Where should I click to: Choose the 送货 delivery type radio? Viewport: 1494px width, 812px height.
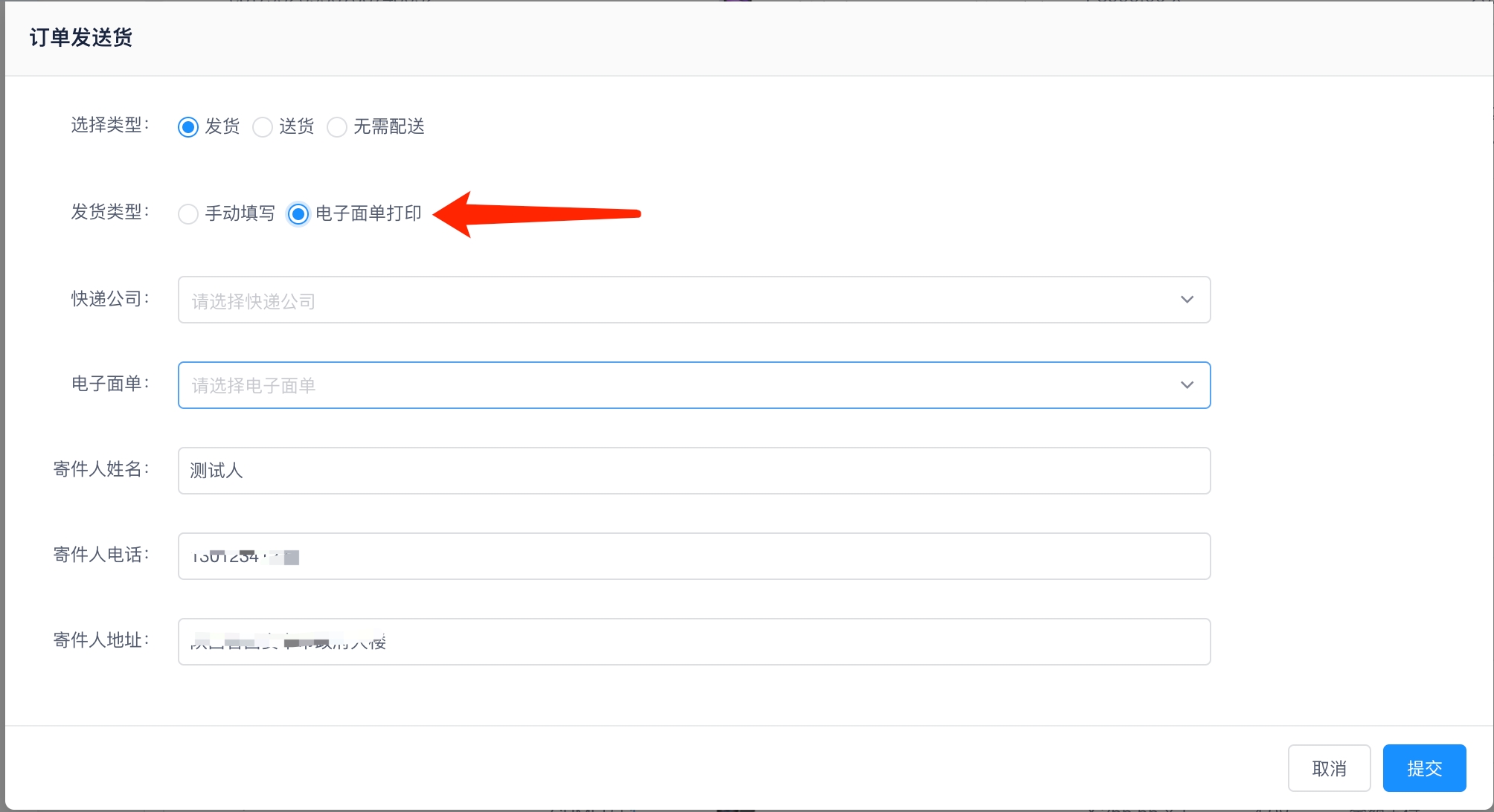tap(263, 127)
